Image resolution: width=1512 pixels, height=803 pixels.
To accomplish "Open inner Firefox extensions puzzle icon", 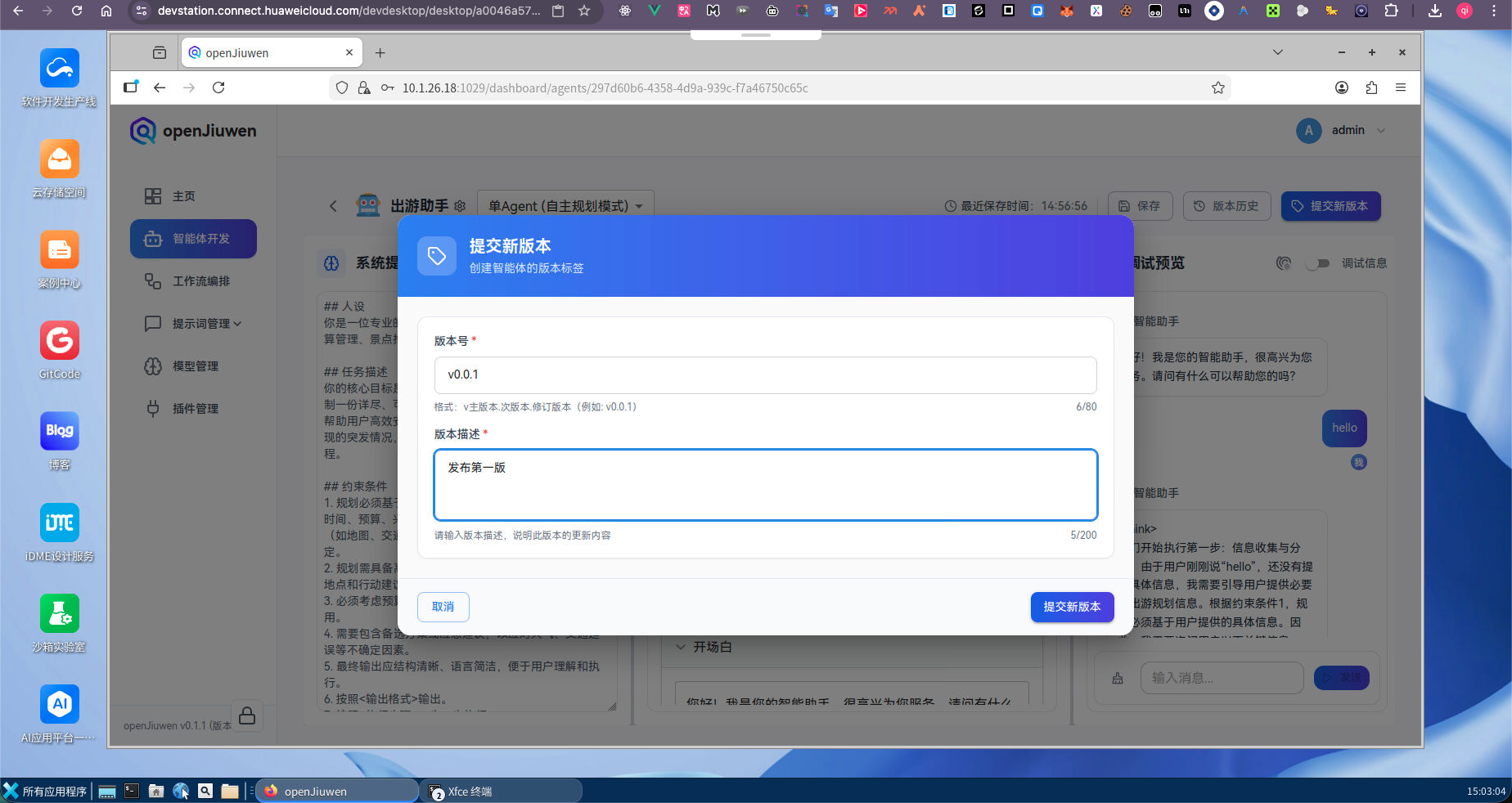I will [x=1371, y=87].
